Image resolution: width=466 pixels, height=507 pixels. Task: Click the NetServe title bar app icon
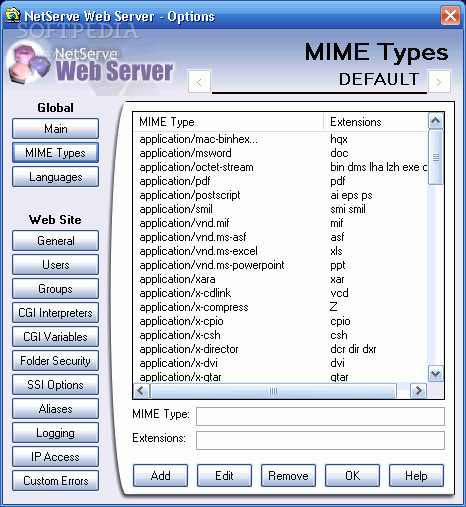[13, 15]
